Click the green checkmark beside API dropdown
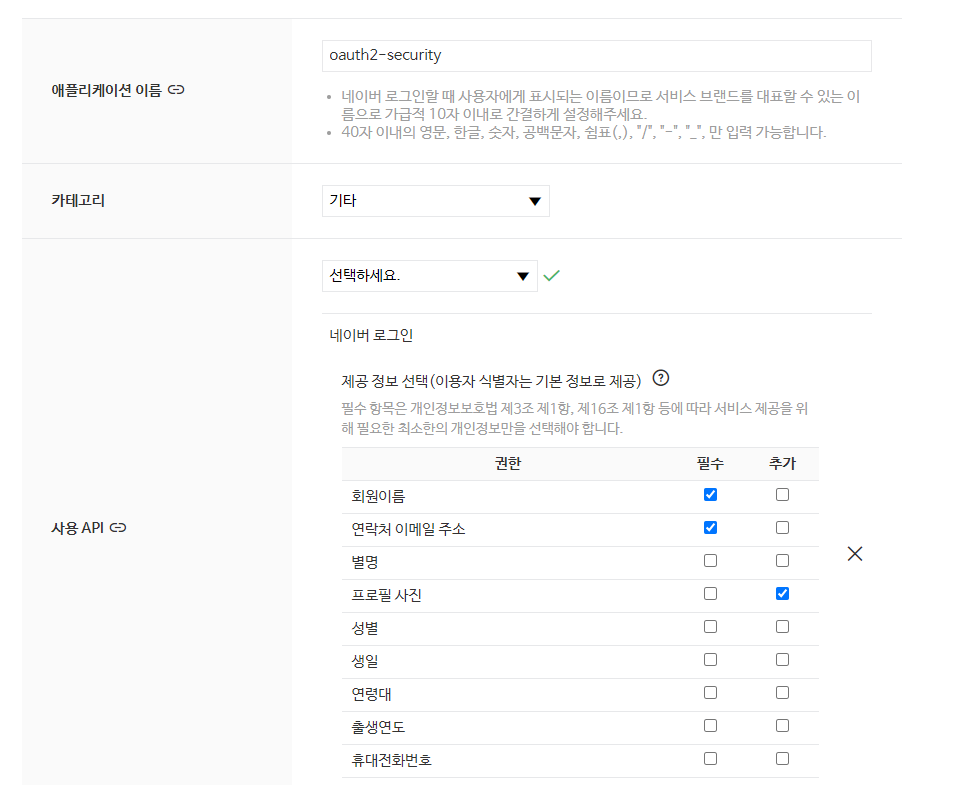The image size is (957, 785). (551, 276)
